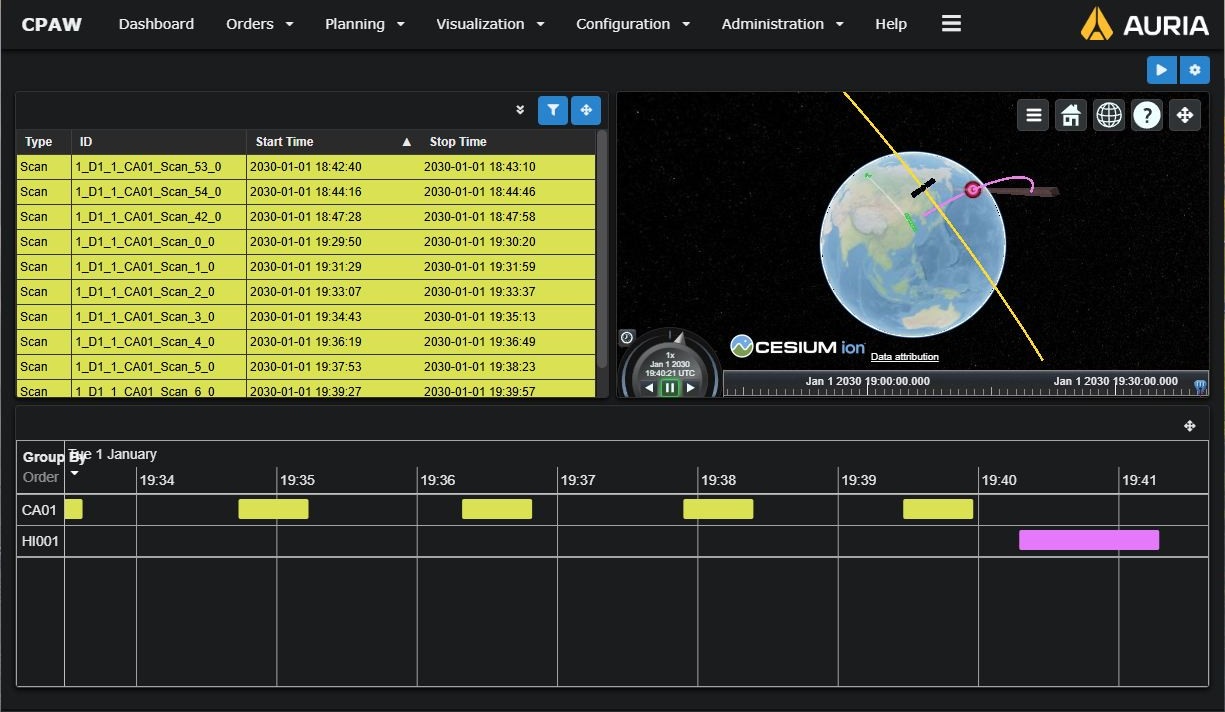Toggle the hamburger menu in the navbar
The height and width of the screenshot is (712, 1225).
click(x=951, y=24)
